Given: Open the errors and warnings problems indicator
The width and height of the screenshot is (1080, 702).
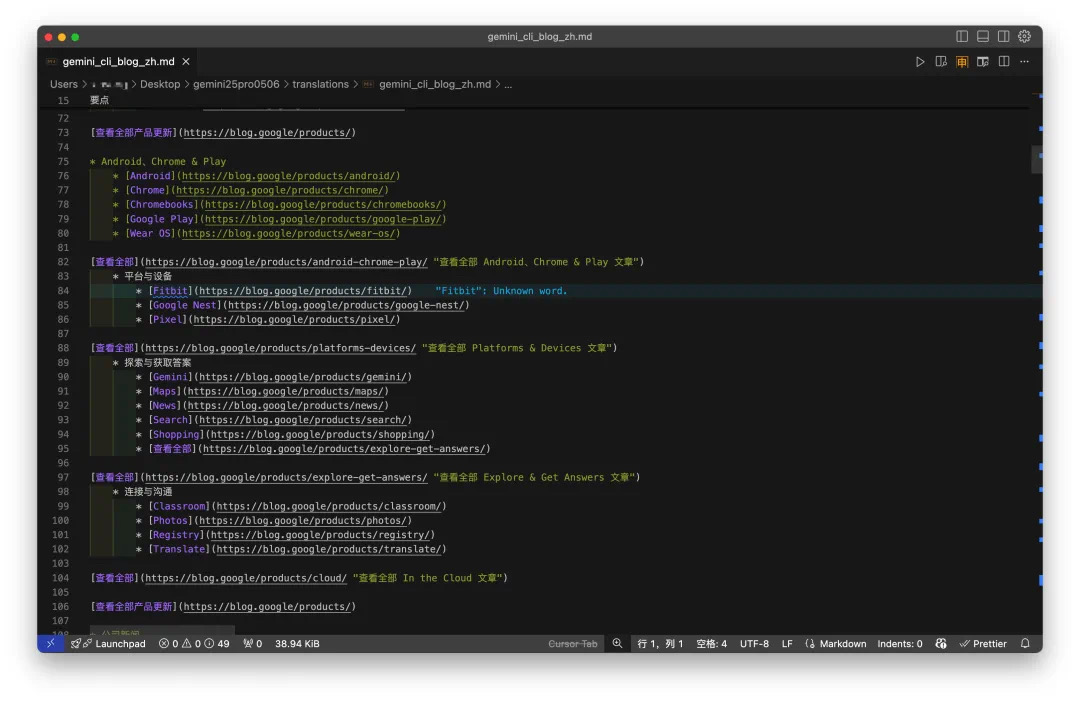Looking at the screenshot, I should point(194,643).
